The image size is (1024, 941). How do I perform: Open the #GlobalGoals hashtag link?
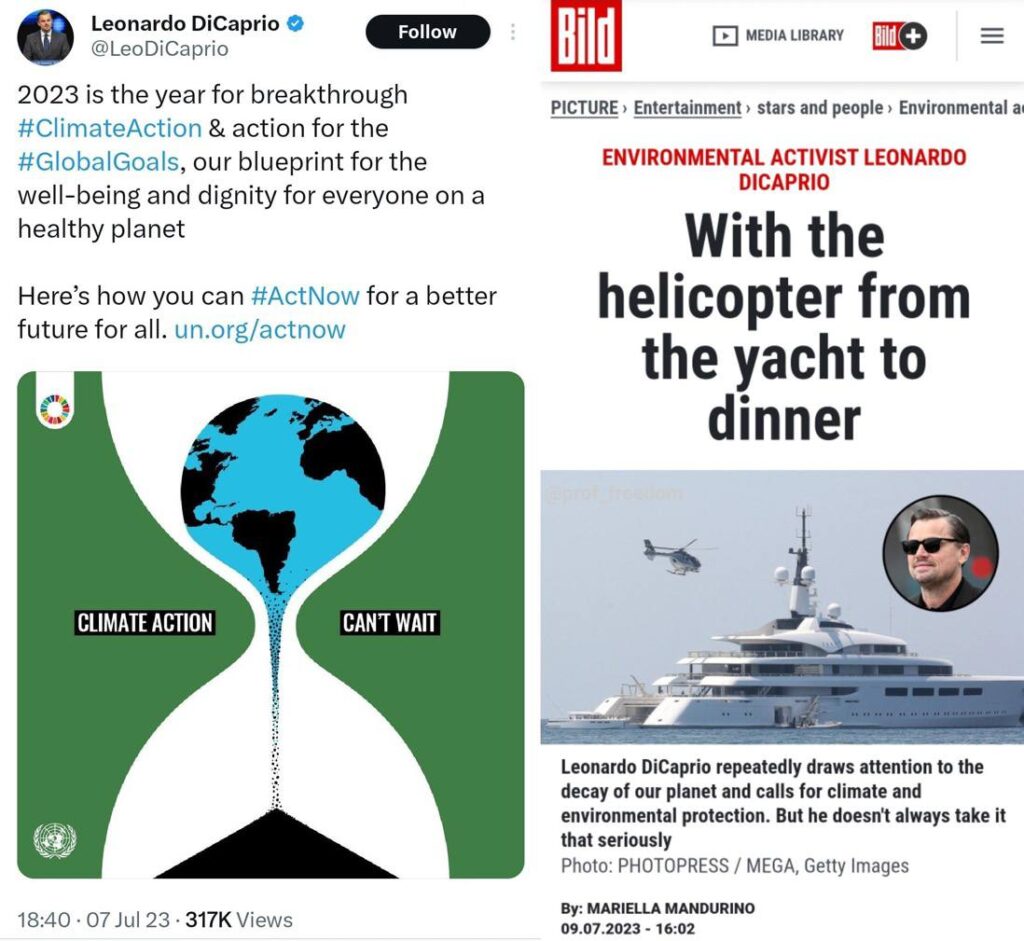[x=99, y=161]
